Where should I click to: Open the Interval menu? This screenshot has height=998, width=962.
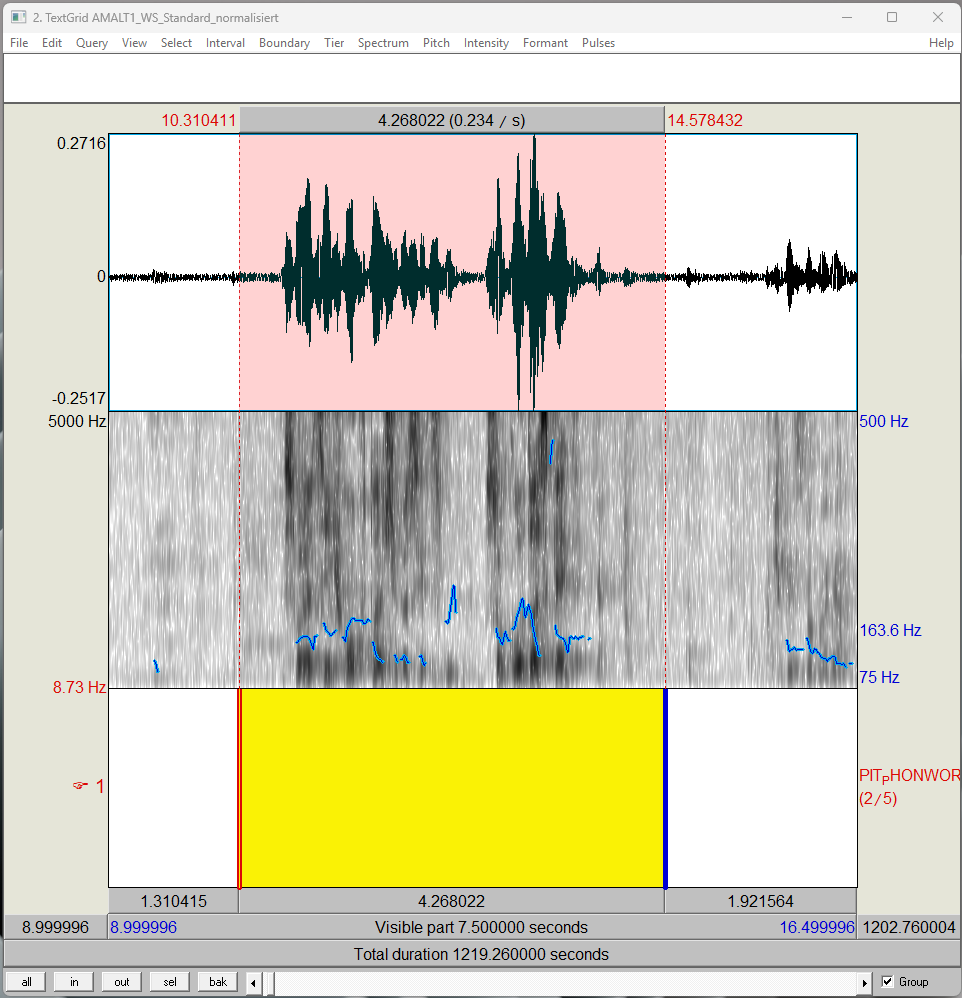225,43
